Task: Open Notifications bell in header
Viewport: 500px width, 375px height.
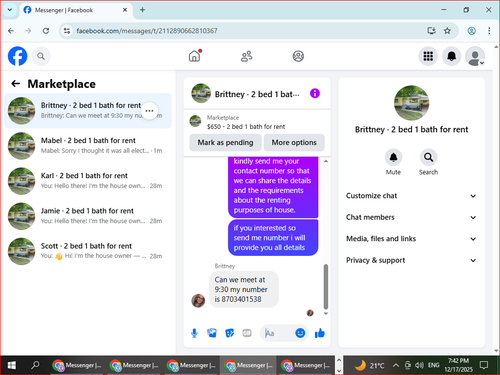Action: [451, 56]
